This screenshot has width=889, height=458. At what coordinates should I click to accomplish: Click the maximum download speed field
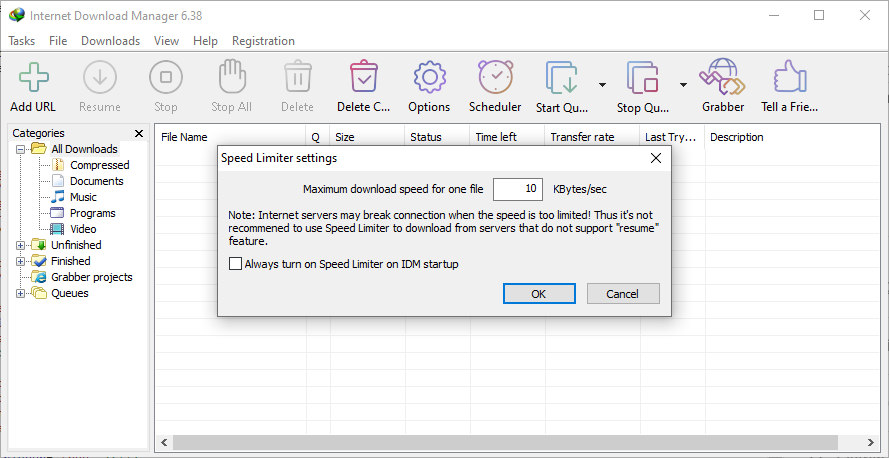tap(518, 189)
